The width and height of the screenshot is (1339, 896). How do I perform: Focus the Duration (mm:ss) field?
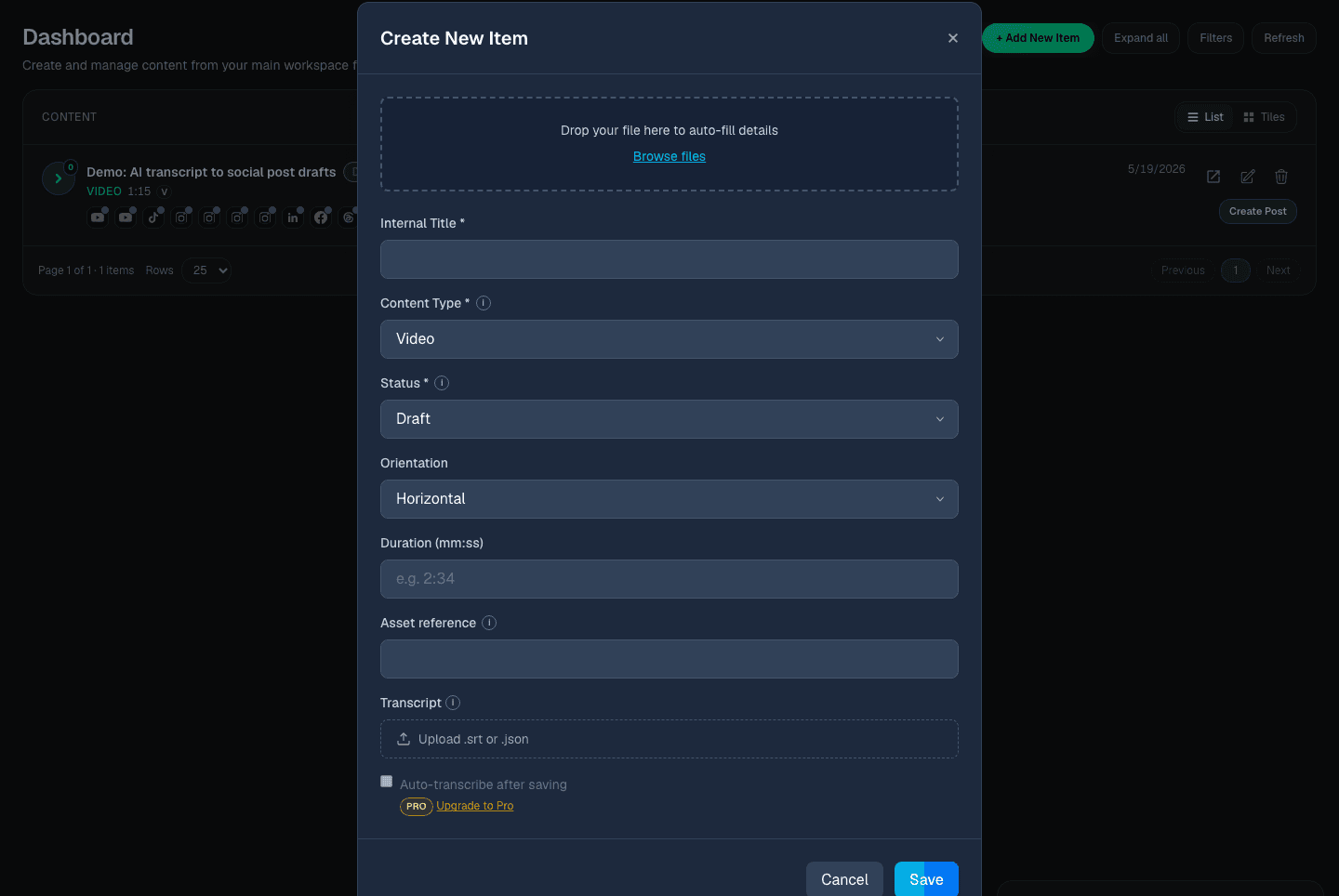click(x=669, y=579)
